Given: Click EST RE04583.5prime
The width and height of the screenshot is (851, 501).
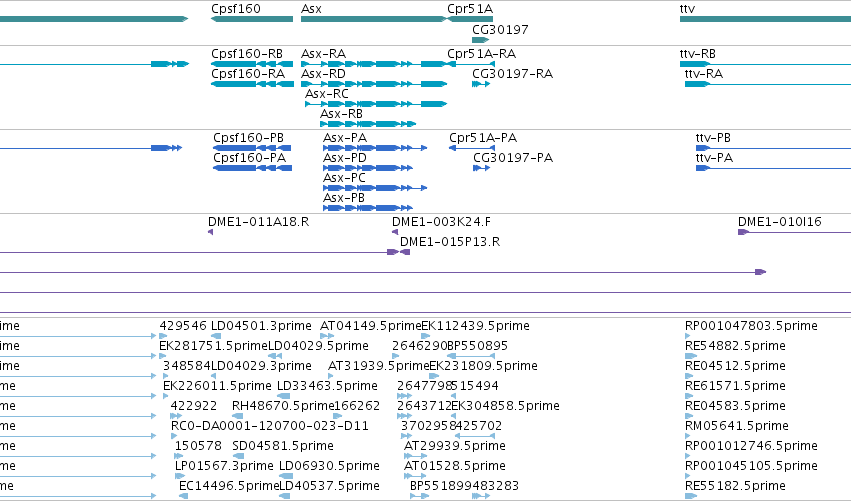Looking at the screenshot, I should 735,407.
